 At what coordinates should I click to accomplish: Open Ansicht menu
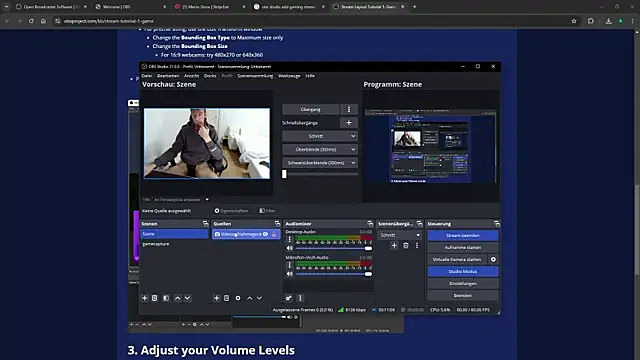click(x=191, y=76)
